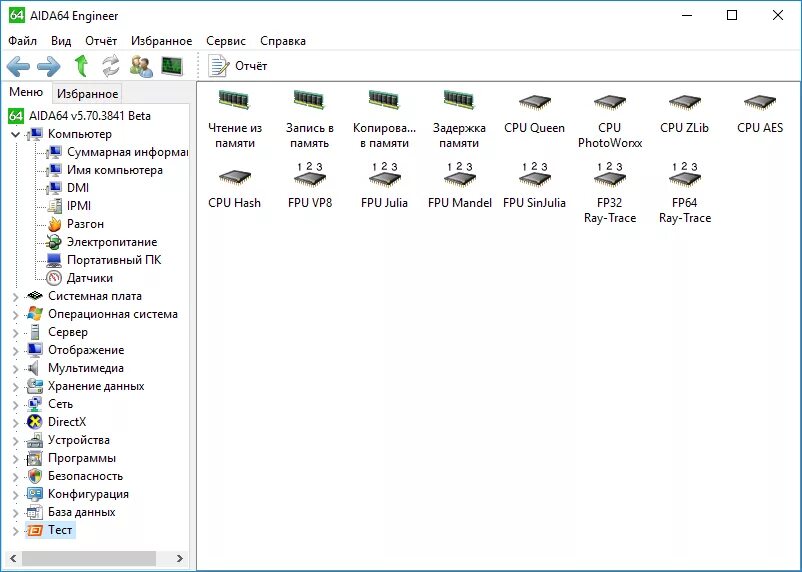Select the CPU PhotoWorxx test icon
The image size is (802, 572).
pyautogui.click(x=610, y=121)
